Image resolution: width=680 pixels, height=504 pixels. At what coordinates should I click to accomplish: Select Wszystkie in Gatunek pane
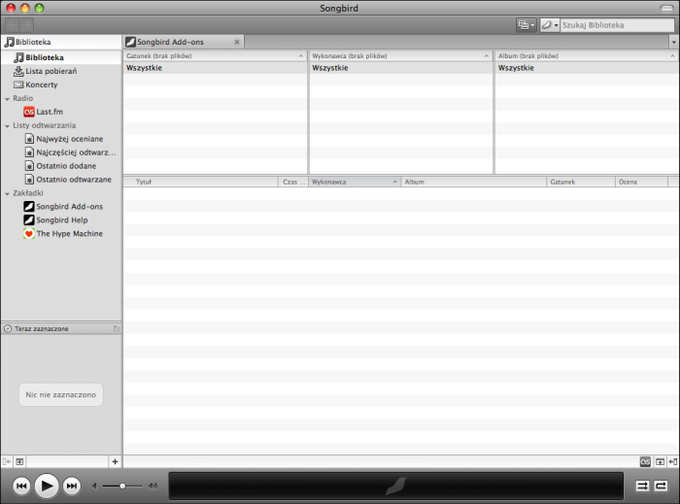[x=215, y=68]
